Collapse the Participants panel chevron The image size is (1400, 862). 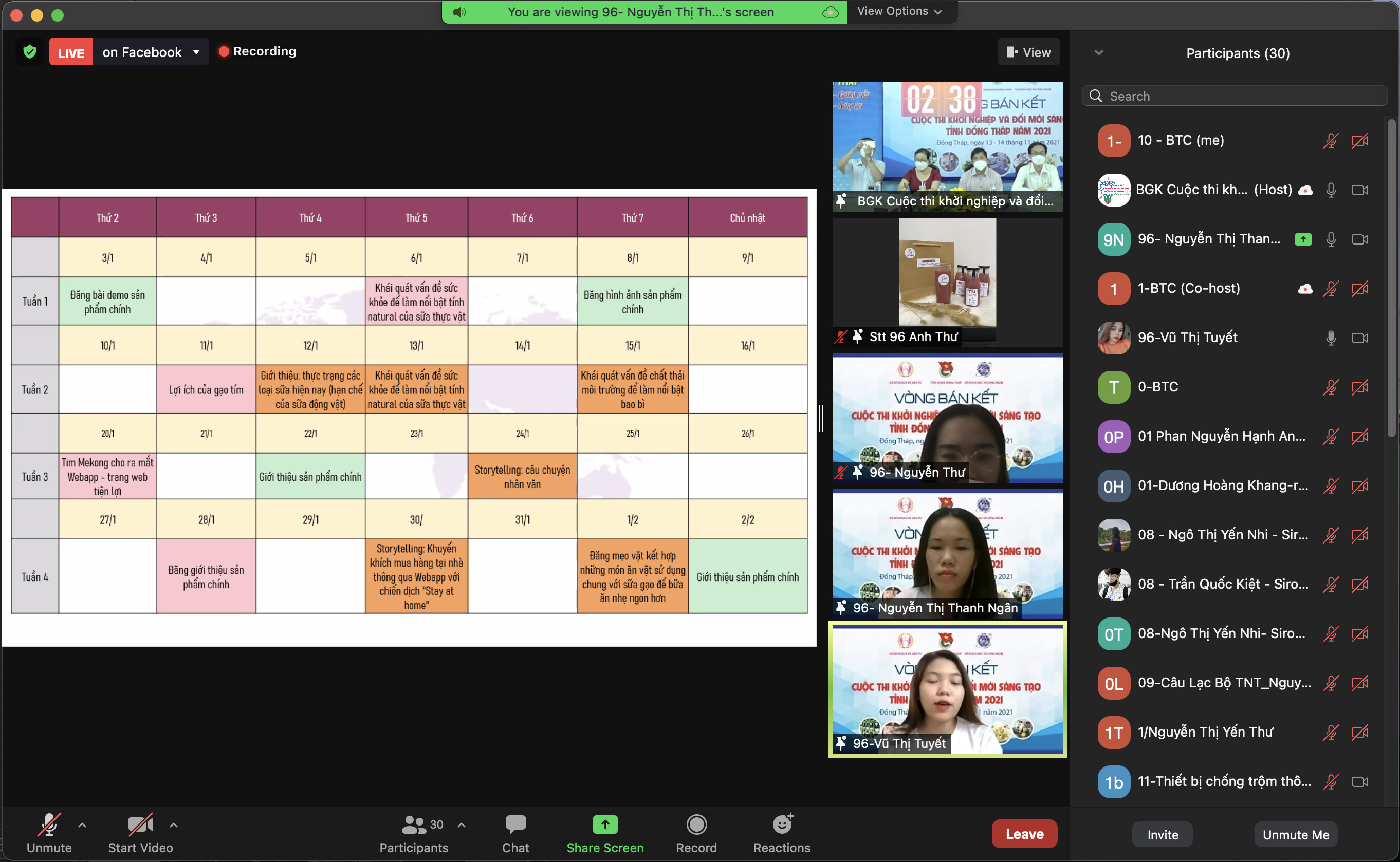pos(1099,53)
